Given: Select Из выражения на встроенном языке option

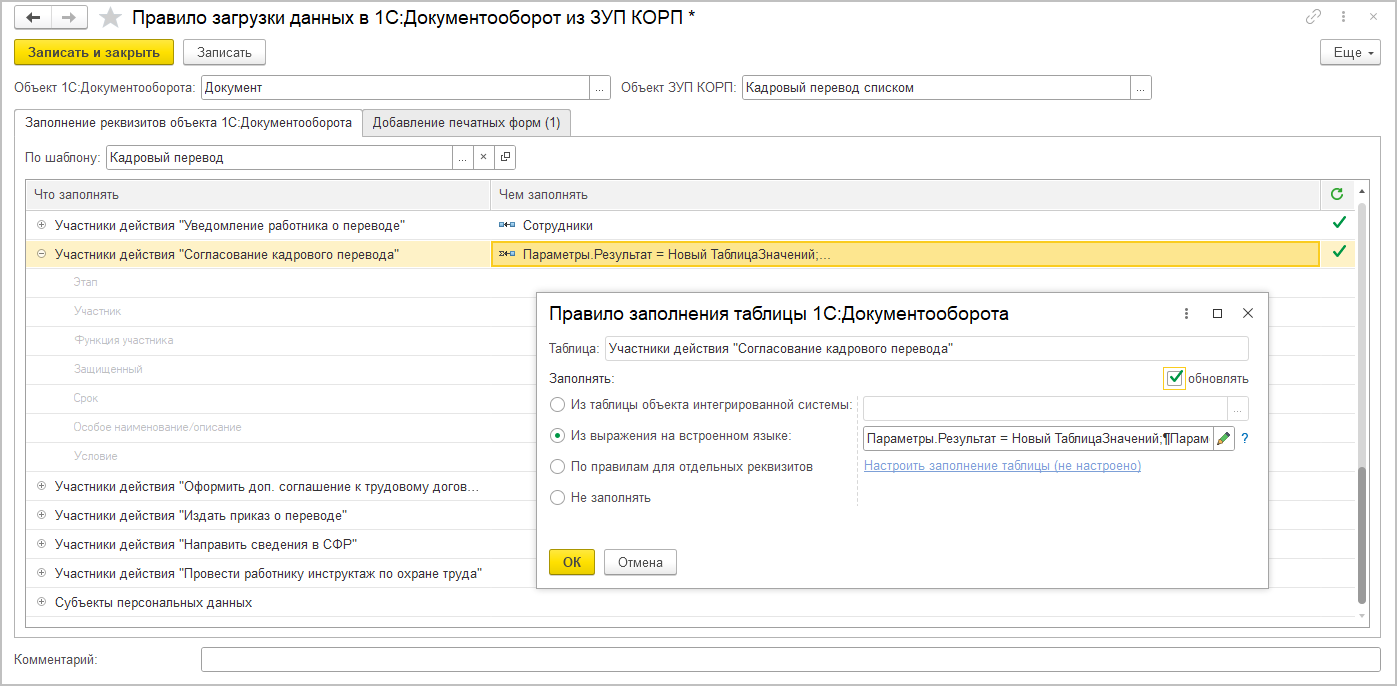Looking at the screenshot, I should [558, 435].
